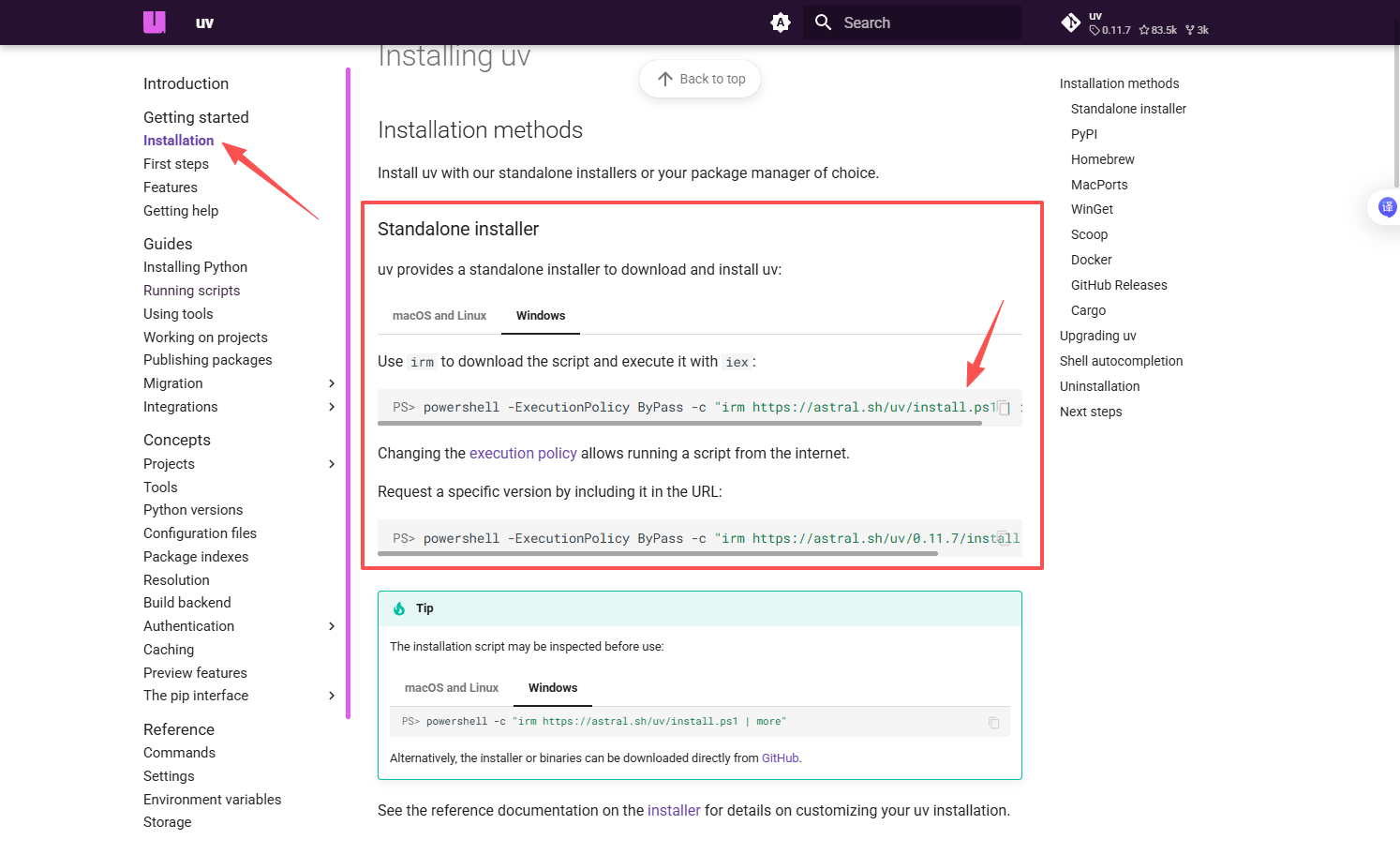Jump to PyPI in table of contents
Screen dimensions: 1400x855
(1084, 134)
